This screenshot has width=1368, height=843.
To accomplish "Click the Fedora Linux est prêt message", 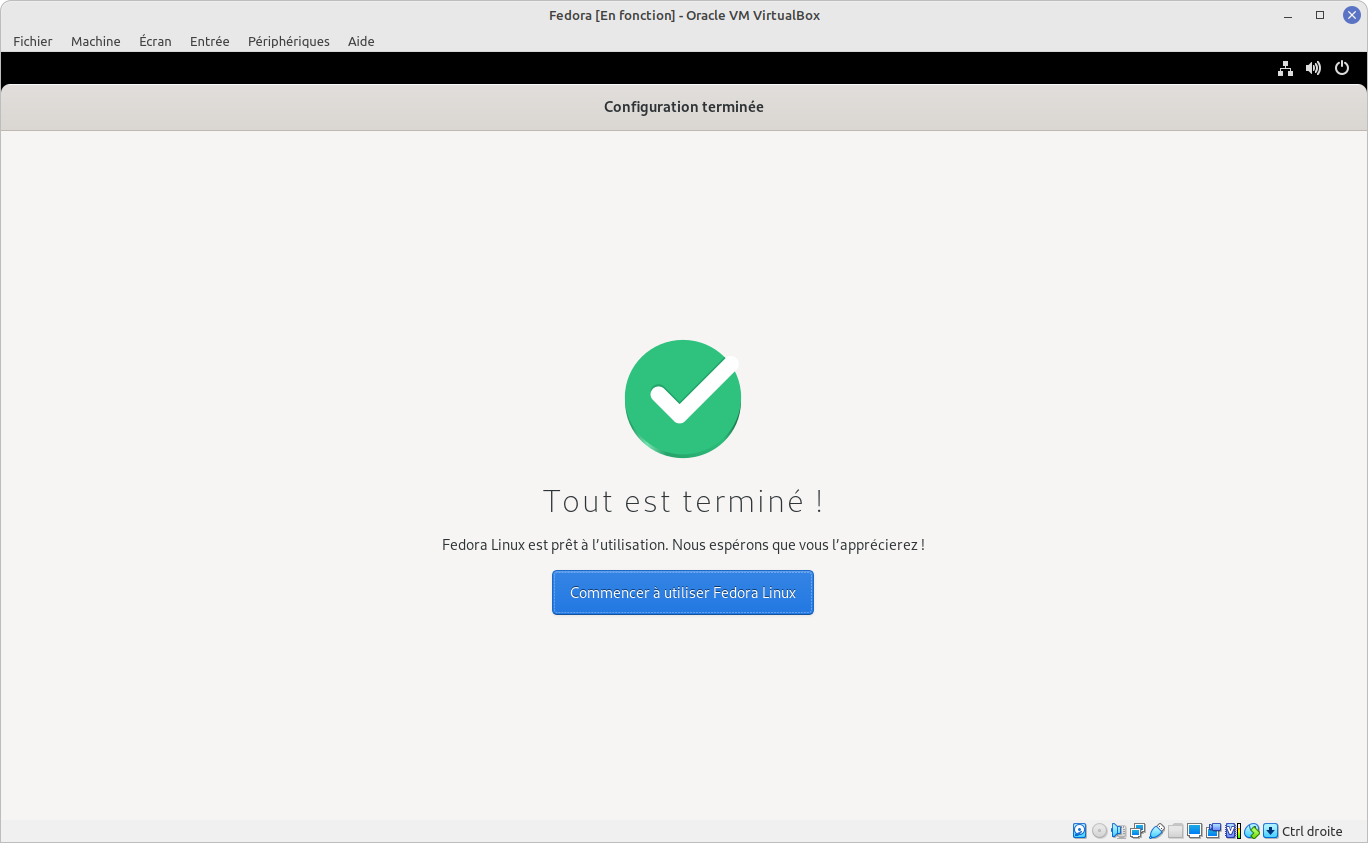I will [683, 545].
